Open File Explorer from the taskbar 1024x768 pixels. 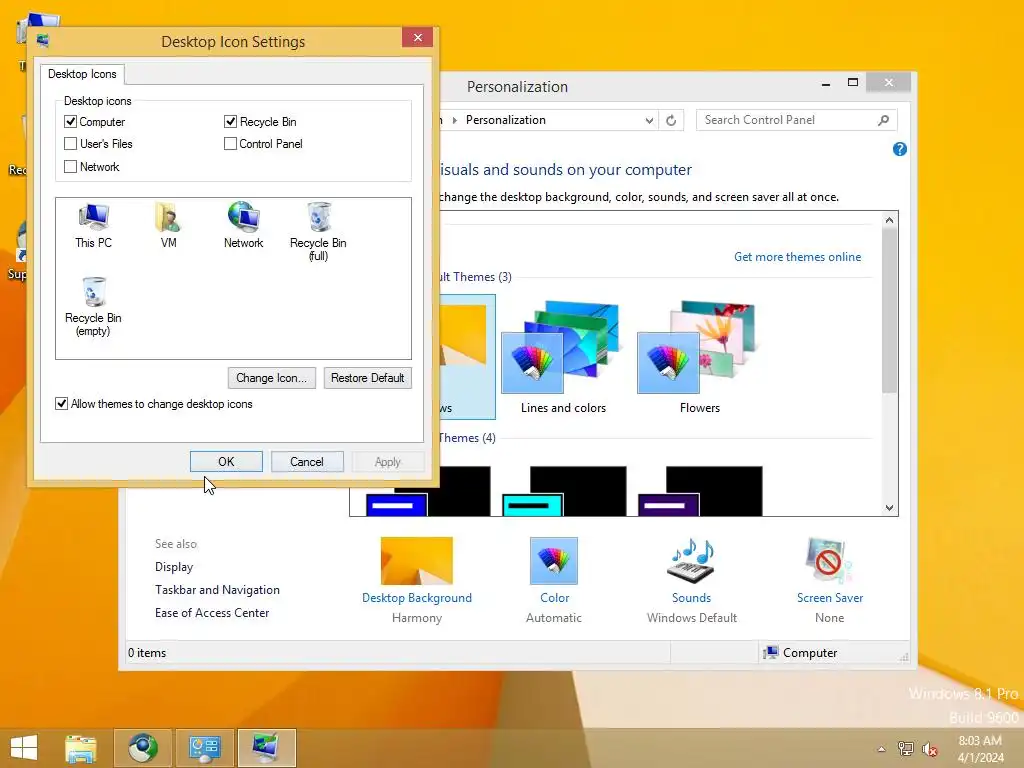tap(81, 748)
